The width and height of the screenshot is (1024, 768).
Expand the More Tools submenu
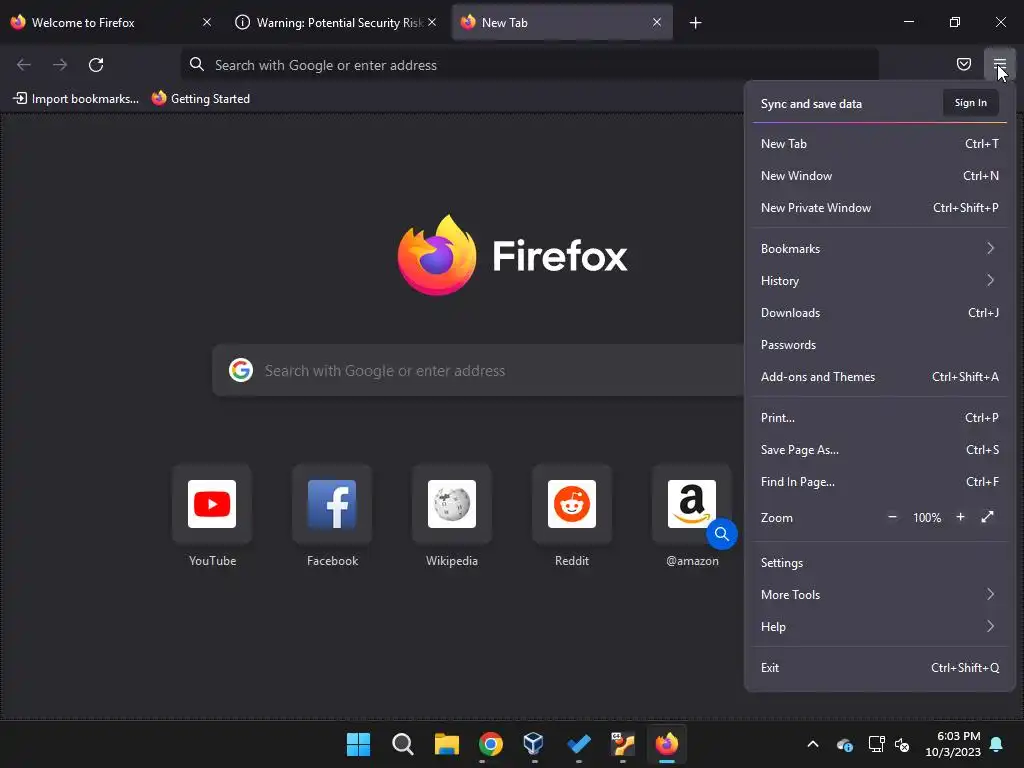[879, 595]
